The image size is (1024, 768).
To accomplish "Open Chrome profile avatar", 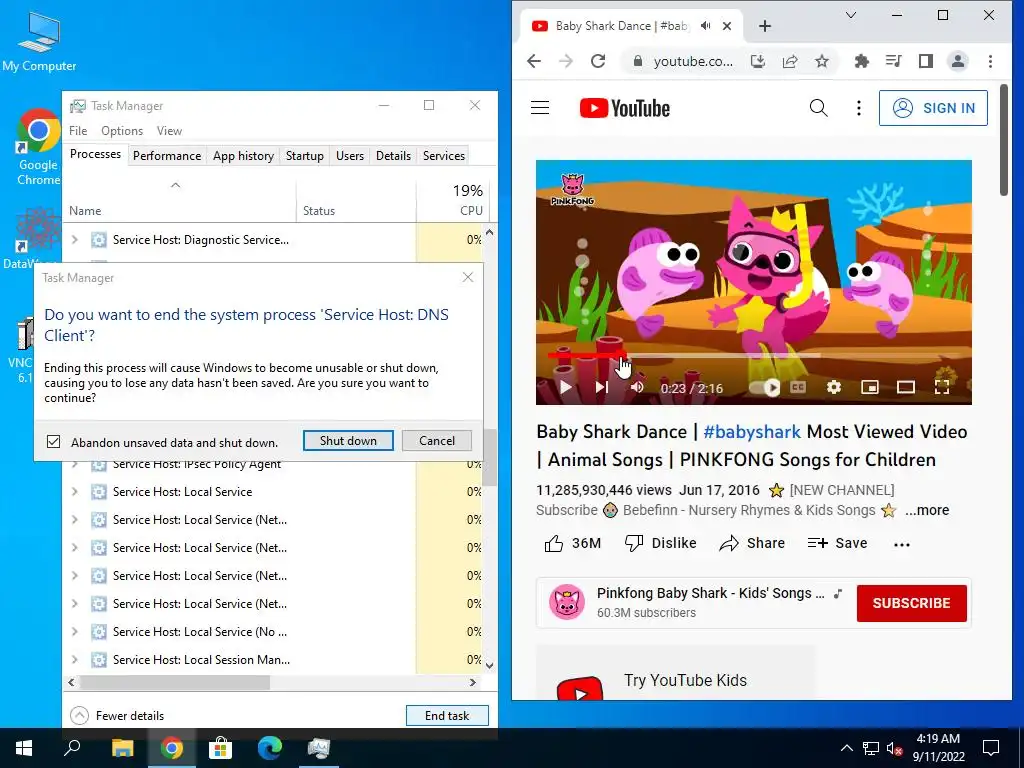I will tap(958, 61).
